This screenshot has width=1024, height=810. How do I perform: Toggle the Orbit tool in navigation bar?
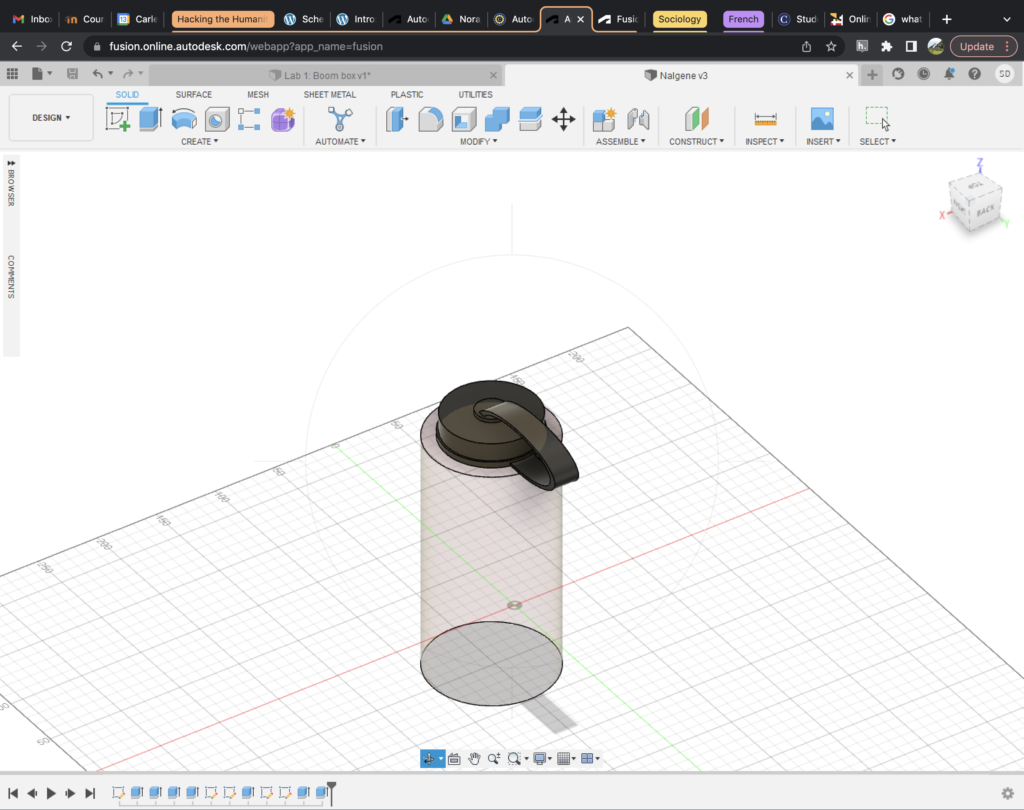[431, 758]
